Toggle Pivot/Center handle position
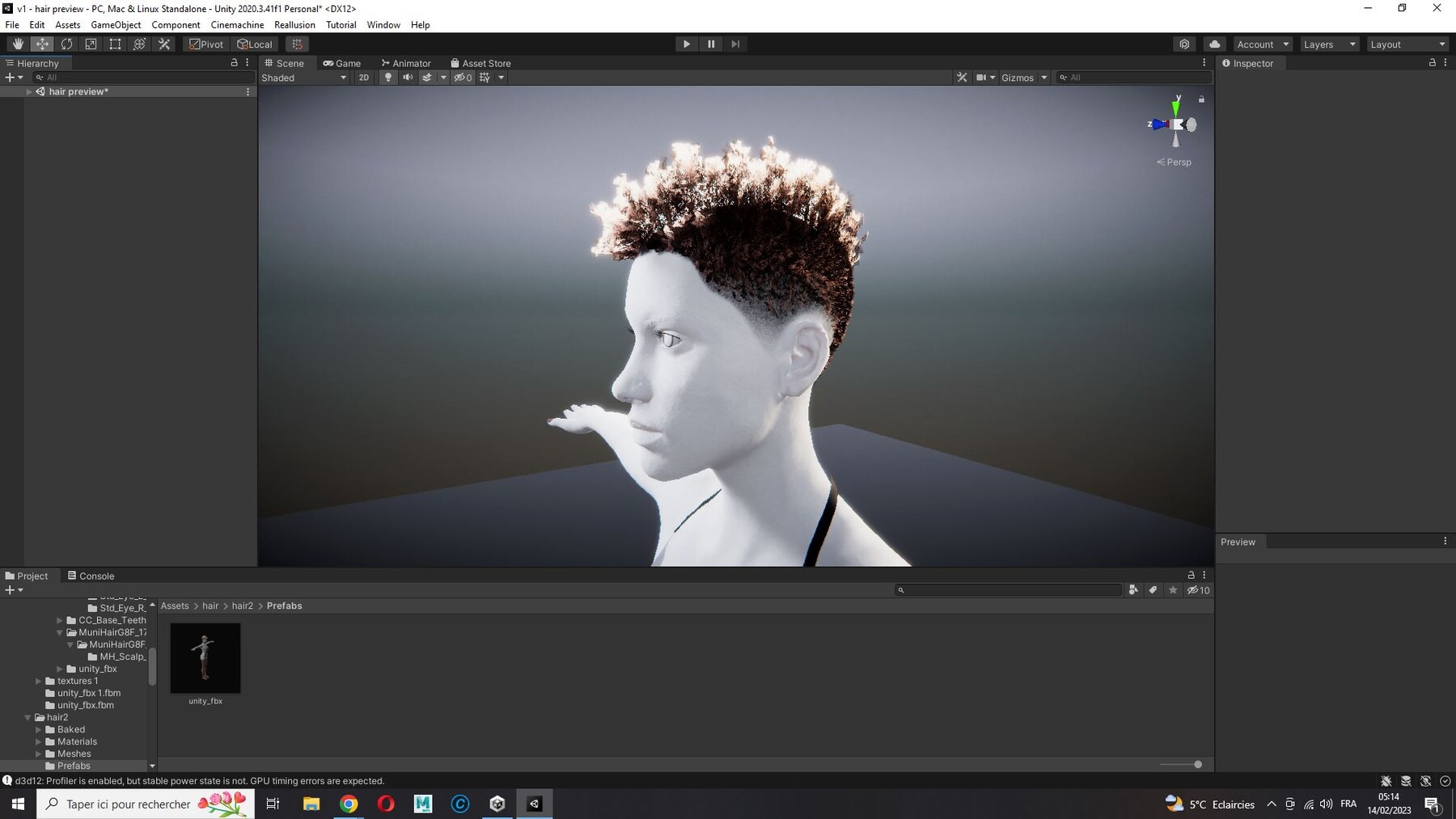1456x819 pixels. point(206,44)
